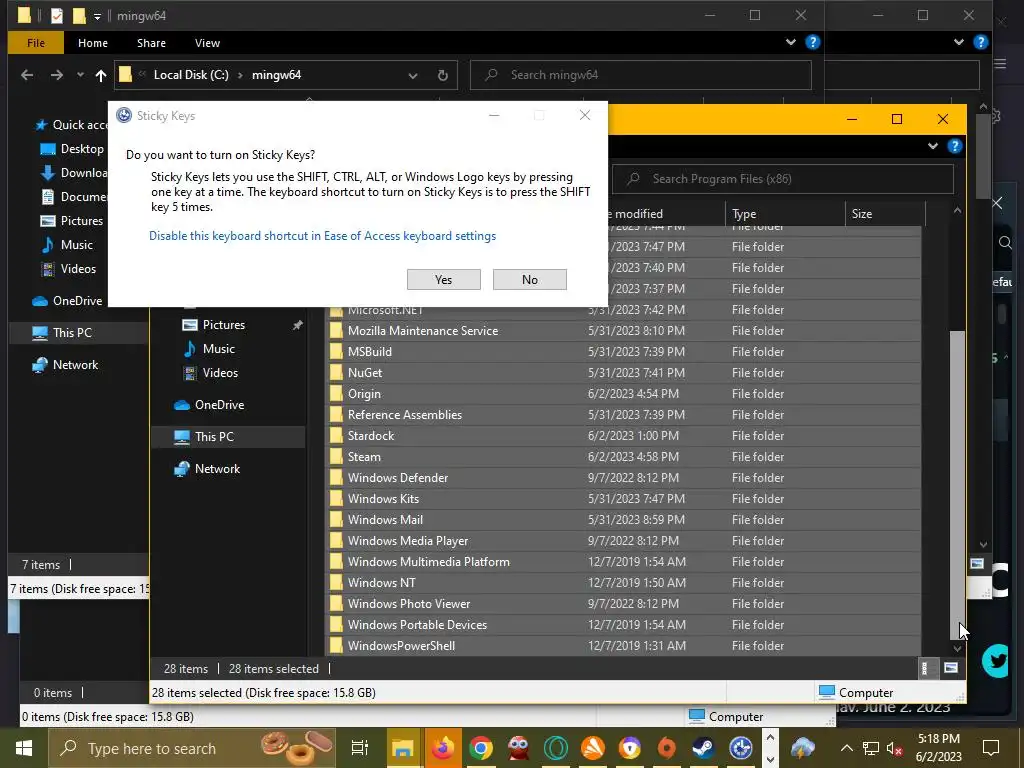
Task: Select This PC in the mingw64 sidebar
Action: click(x=63, y=333)
